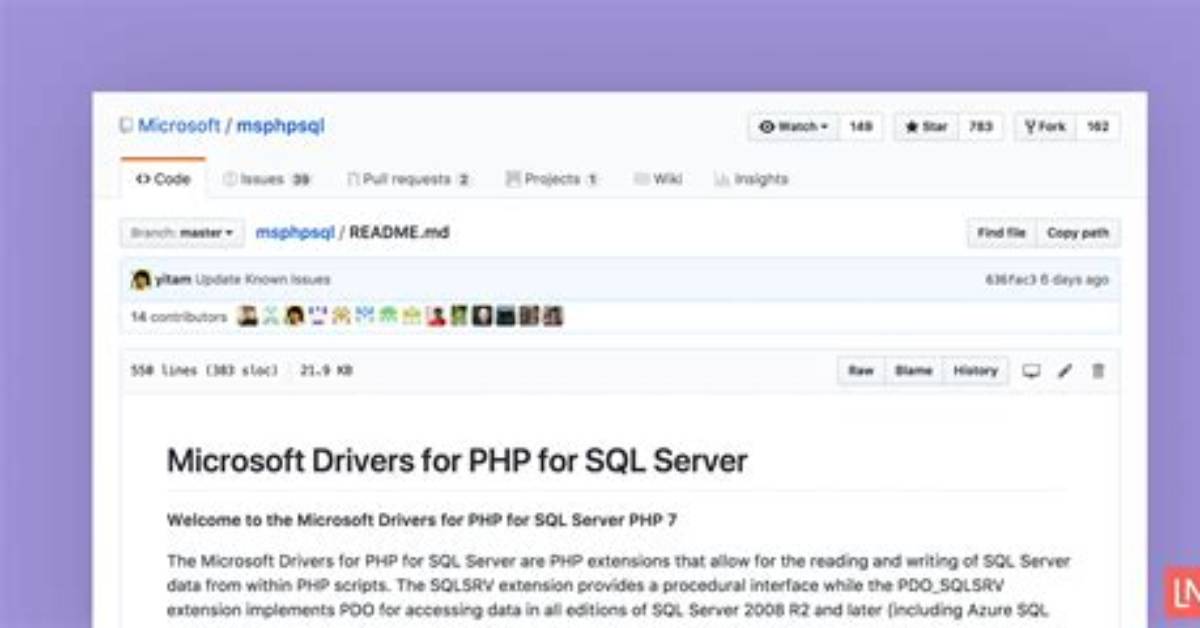Click the Pull requests tab icon
Viewport: 1200px width, 628px height.
[x=353, y=179]
